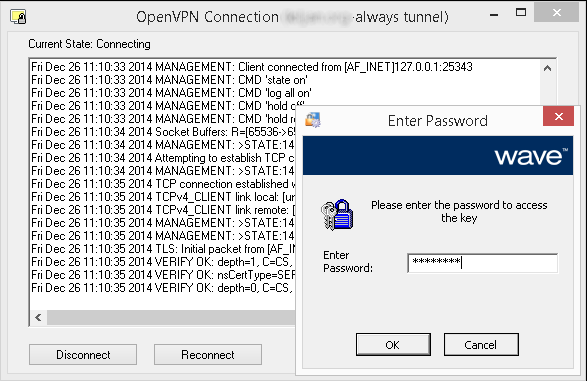Click the Current State: Connecting label

[x=89, y=44]
